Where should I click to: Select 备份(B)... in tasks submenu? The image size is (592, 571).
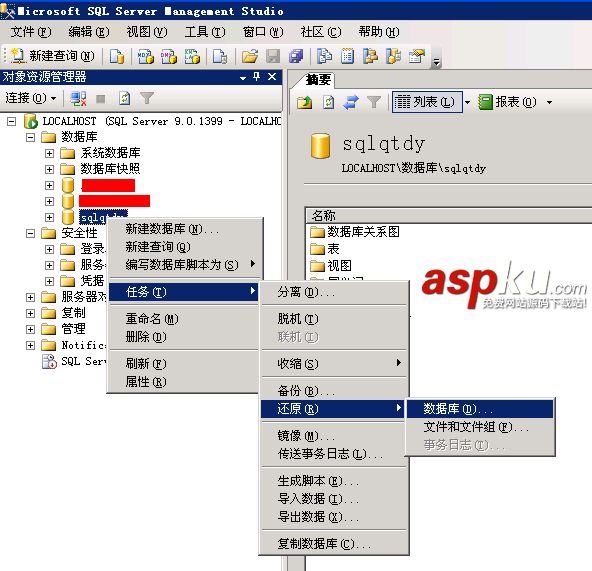(334, 391)
